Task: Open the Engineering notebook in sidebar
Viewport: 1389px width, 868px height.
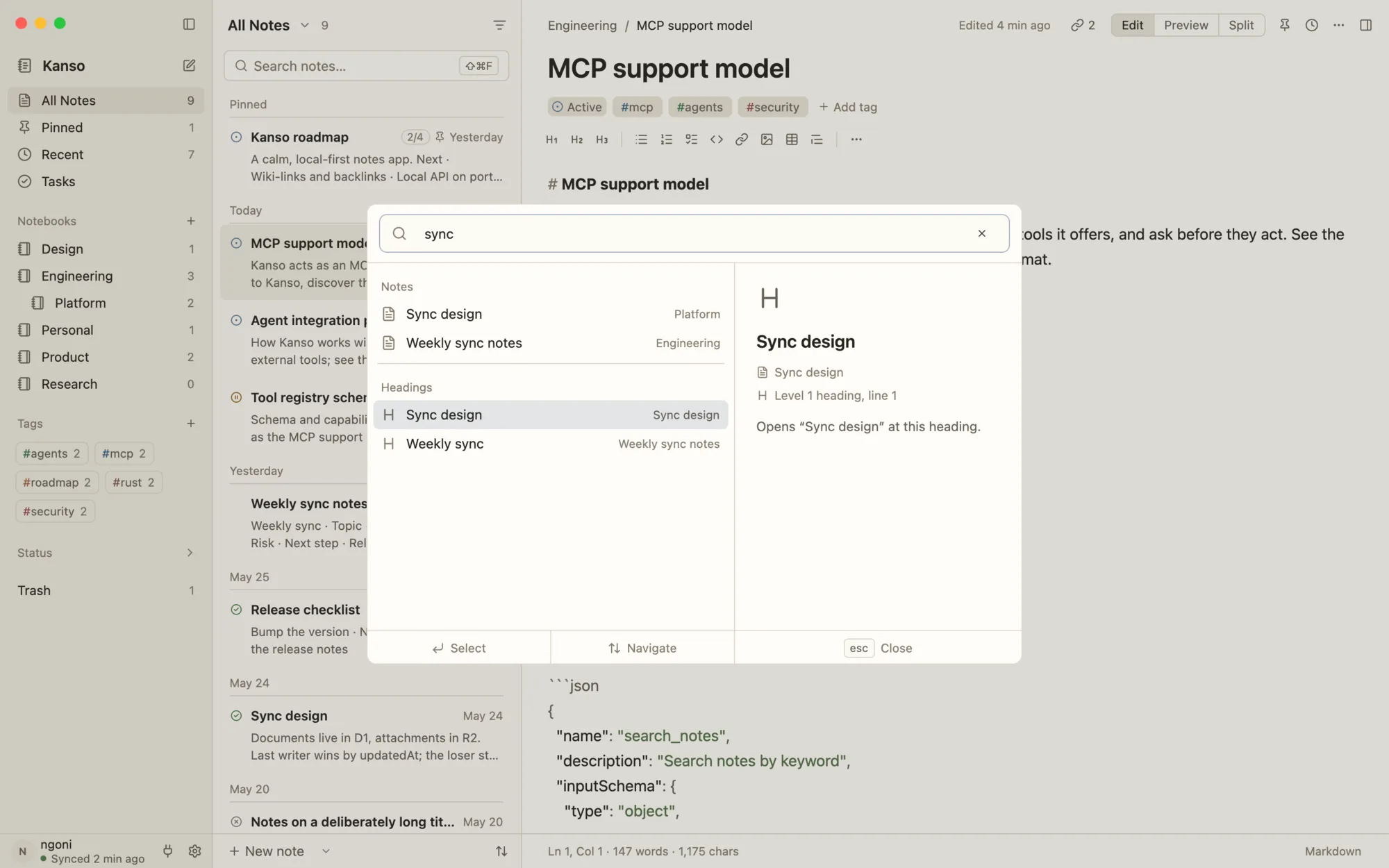Action: tap(106, 276)
